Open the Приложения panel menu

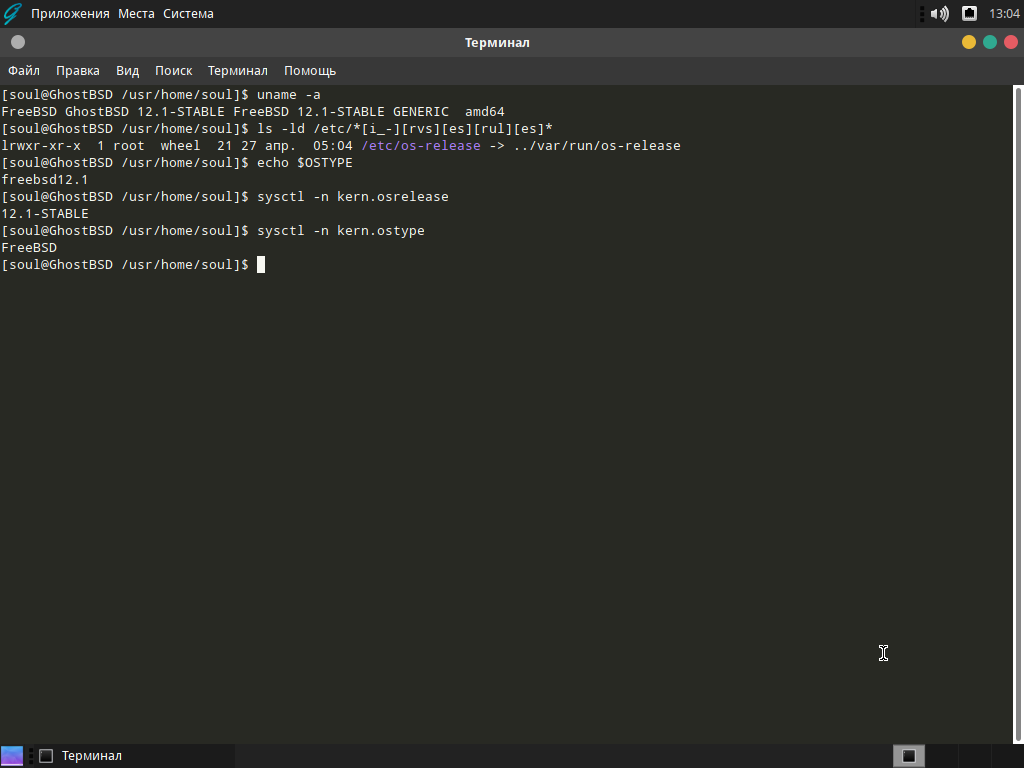pos(70,14)
